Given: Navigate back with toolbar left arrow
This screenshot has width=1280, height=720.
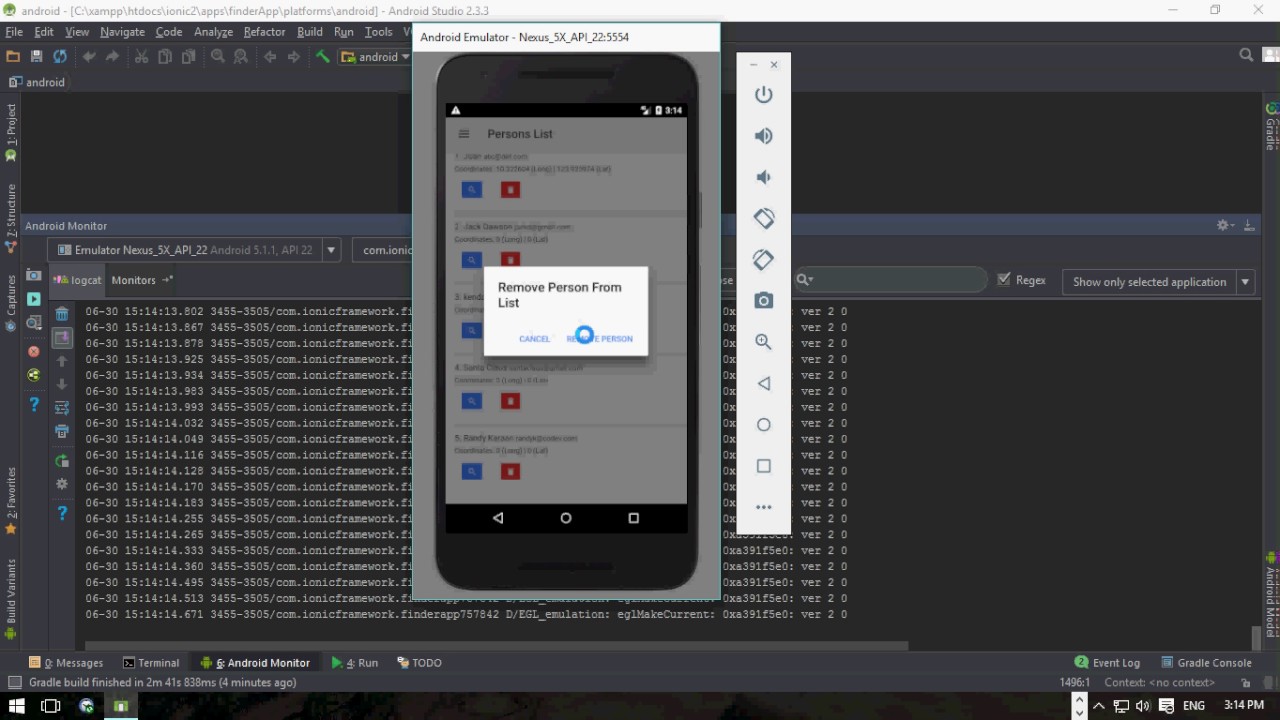Looking at the screenshot, I should click(x=270, y=57).
